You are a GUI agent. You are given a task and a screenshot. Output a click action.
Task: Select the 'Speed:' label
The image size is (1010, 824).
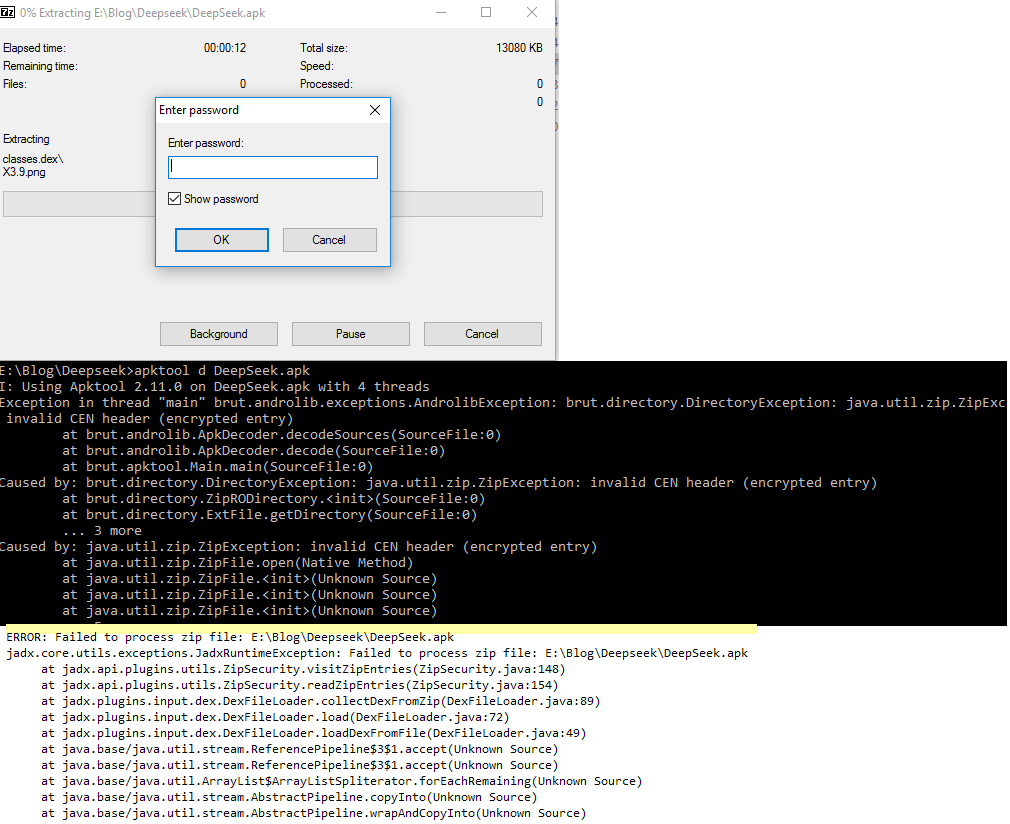tap(317, 66)
